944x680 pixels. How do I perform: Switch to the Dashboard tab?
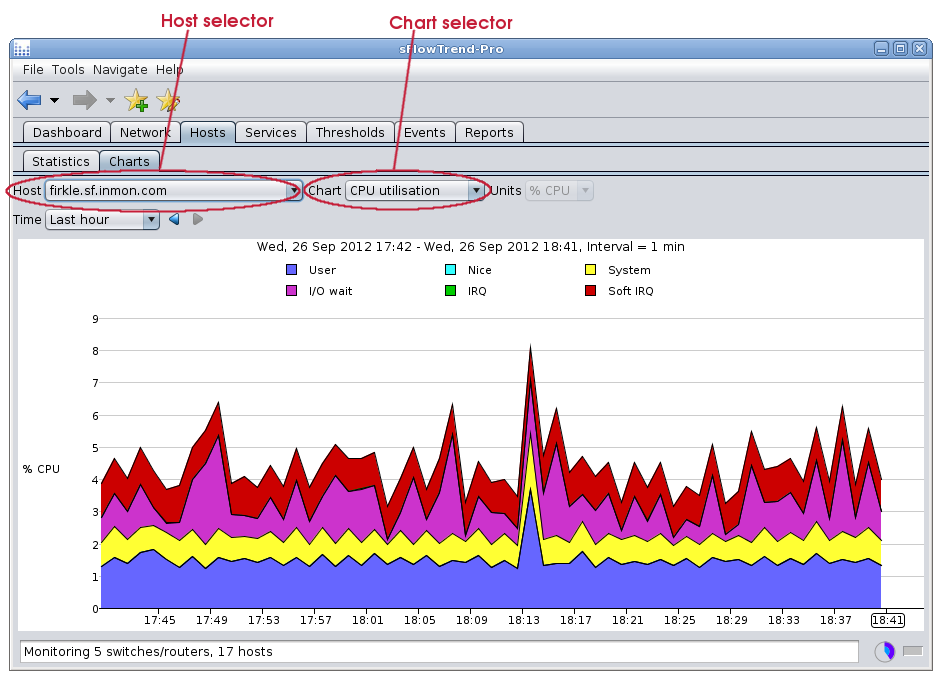(67, 132)
